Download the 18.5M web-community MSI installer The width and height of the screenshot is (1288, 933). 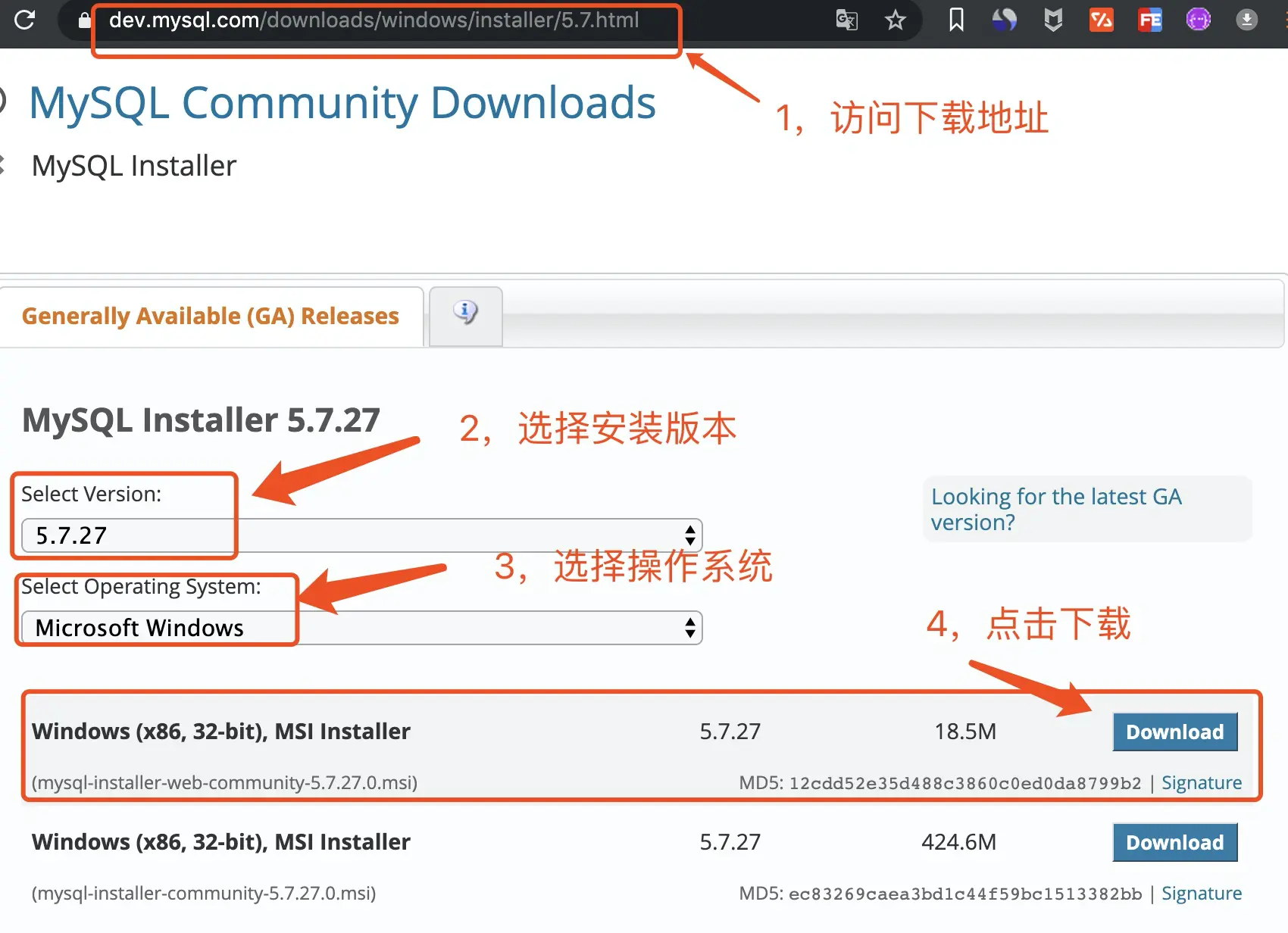pos(1175,732)
